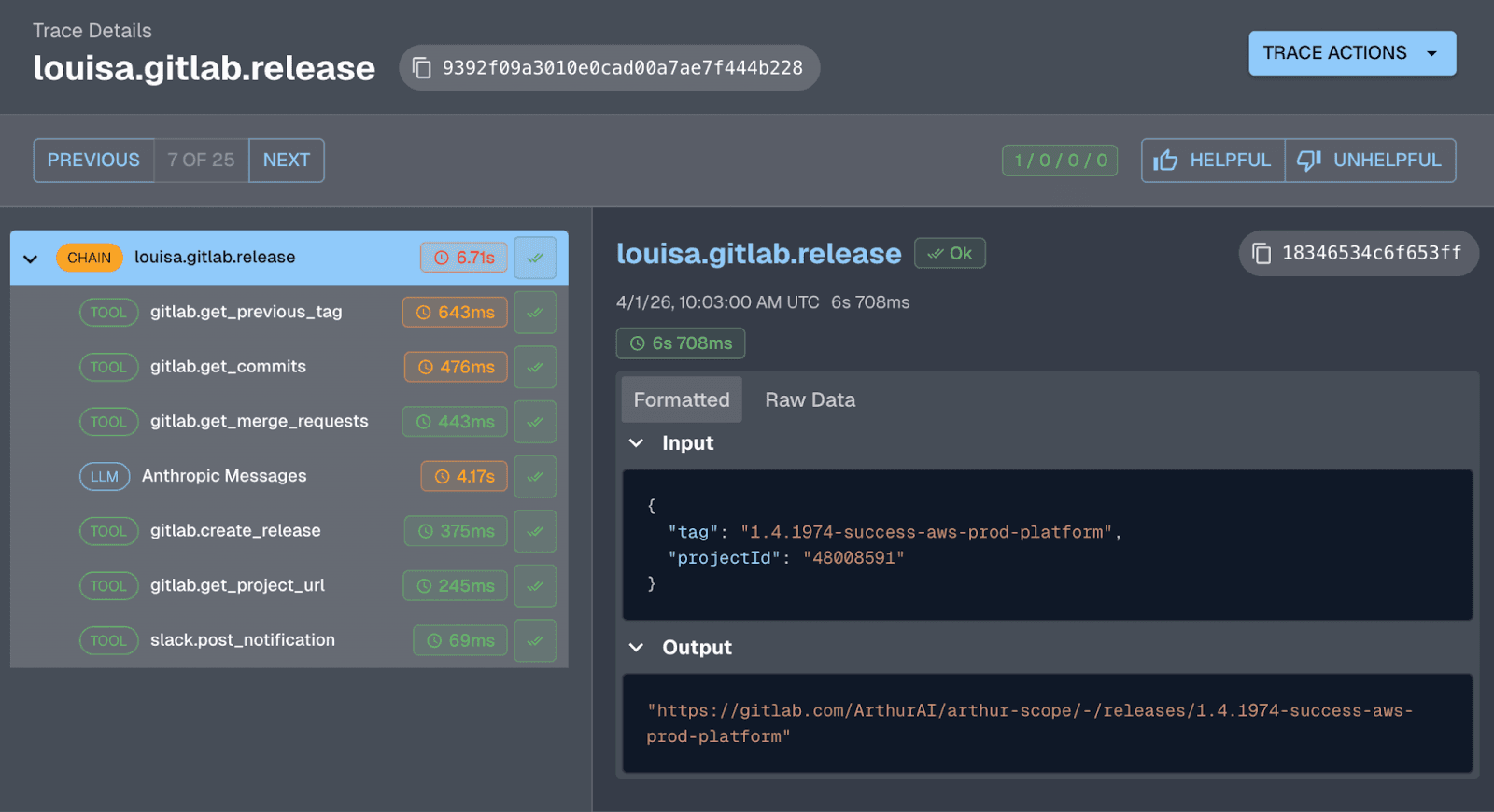Image resolution: width=1494 pixels, height=812 pixels.
Task: Open the Trace Actions dropdown
Action: (1351, 53)
